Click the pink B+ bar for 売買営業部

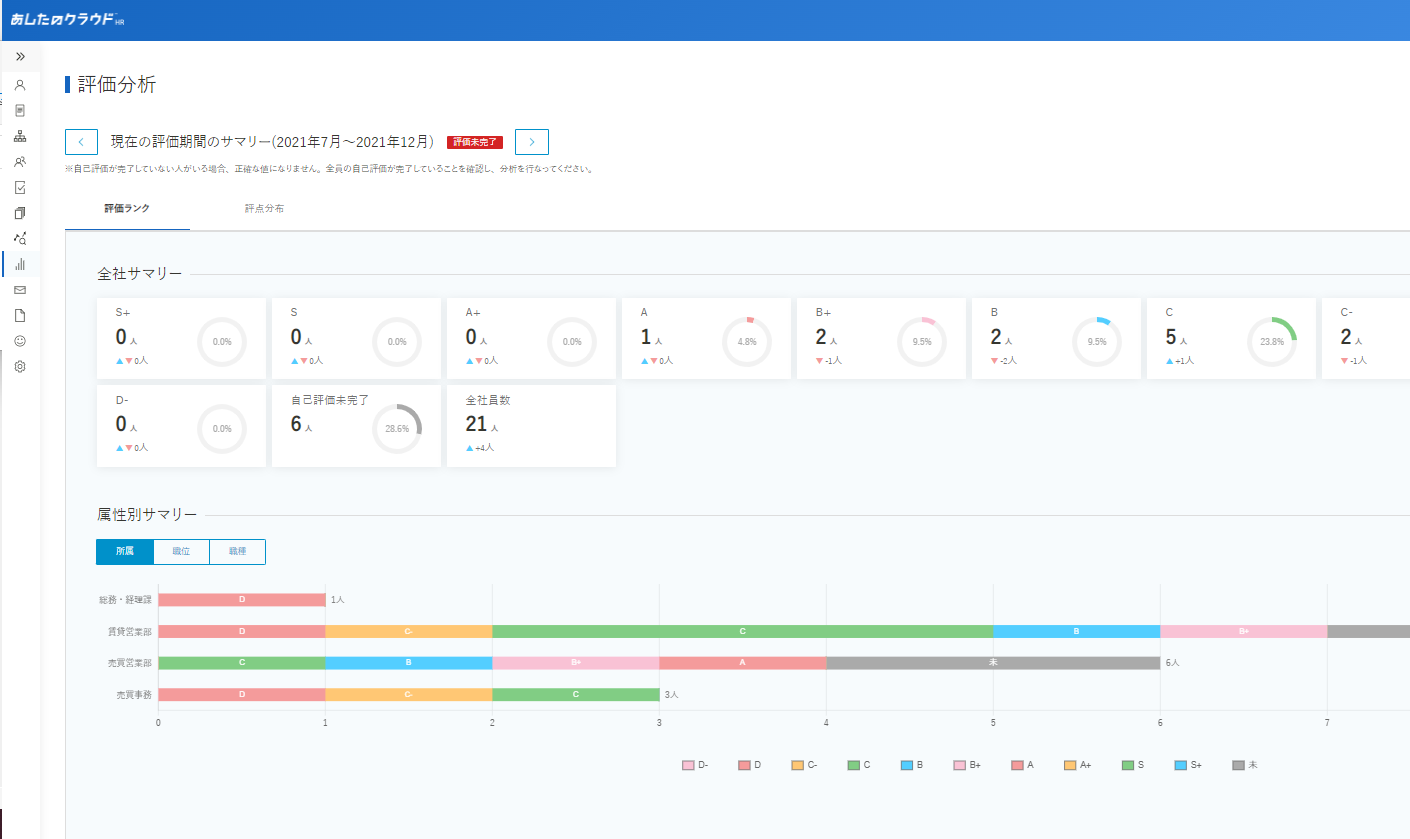(x=576, y=663)
